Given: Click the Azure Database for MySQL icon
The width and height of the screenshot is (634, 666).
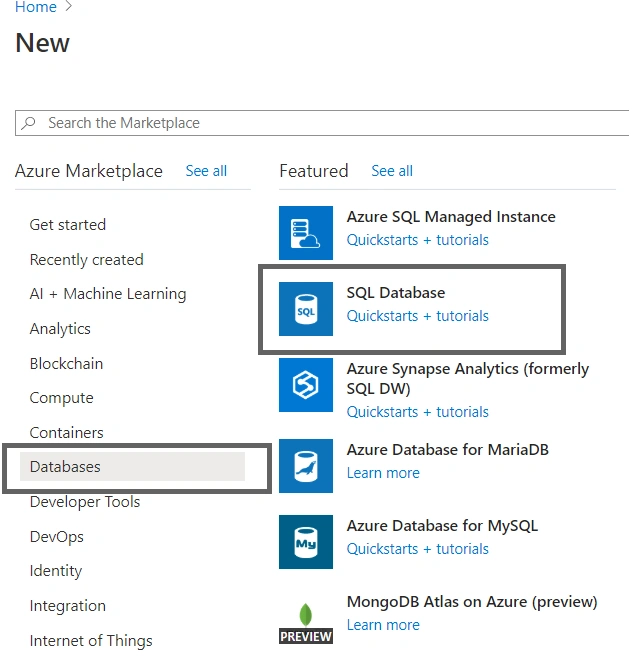Looking at the screenshot, I should pyautogui.click(x=306, y=542).
